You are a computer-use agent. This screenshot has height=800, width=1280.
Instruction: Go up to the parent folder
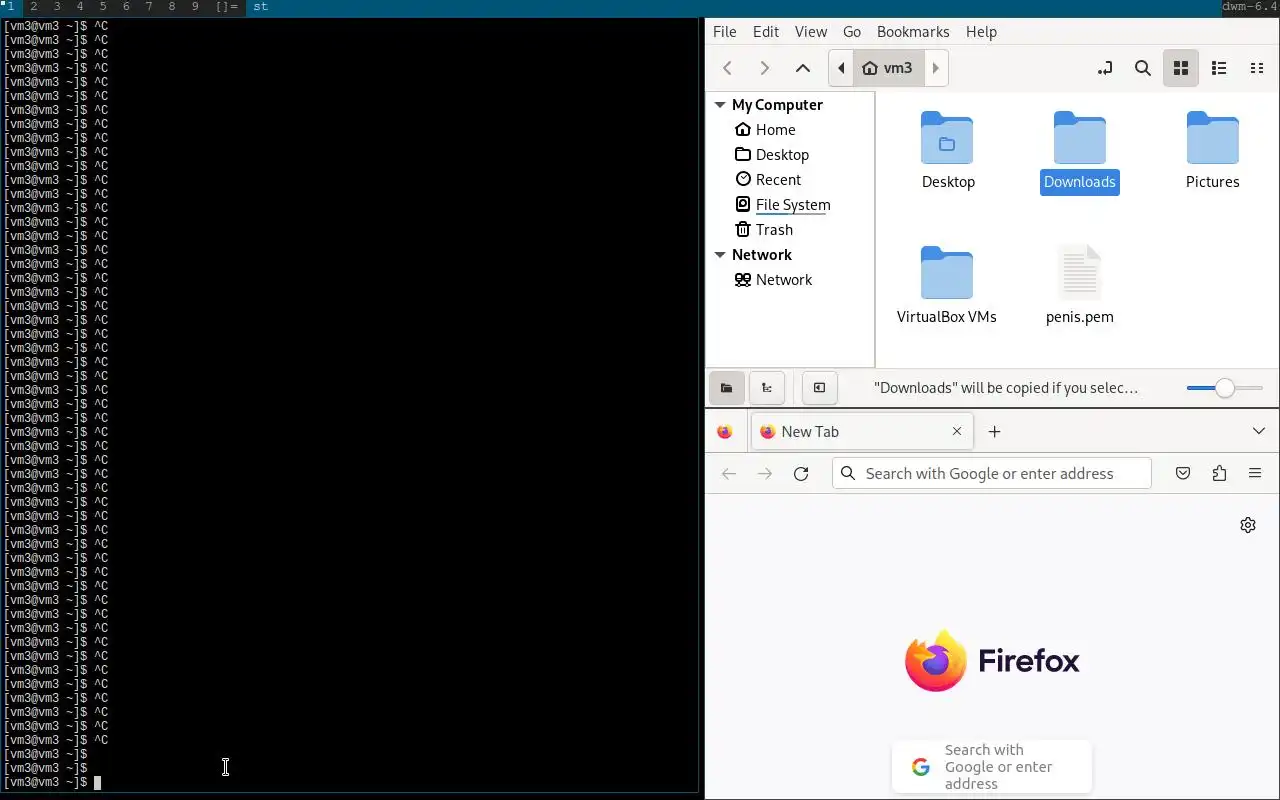[802, 68]
